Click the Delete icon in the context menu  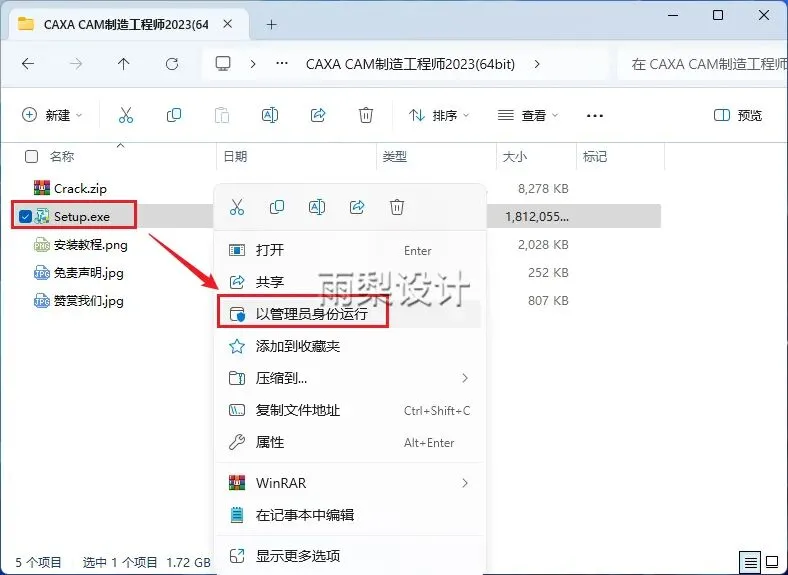pyautogui.click(x=397, y=207)
